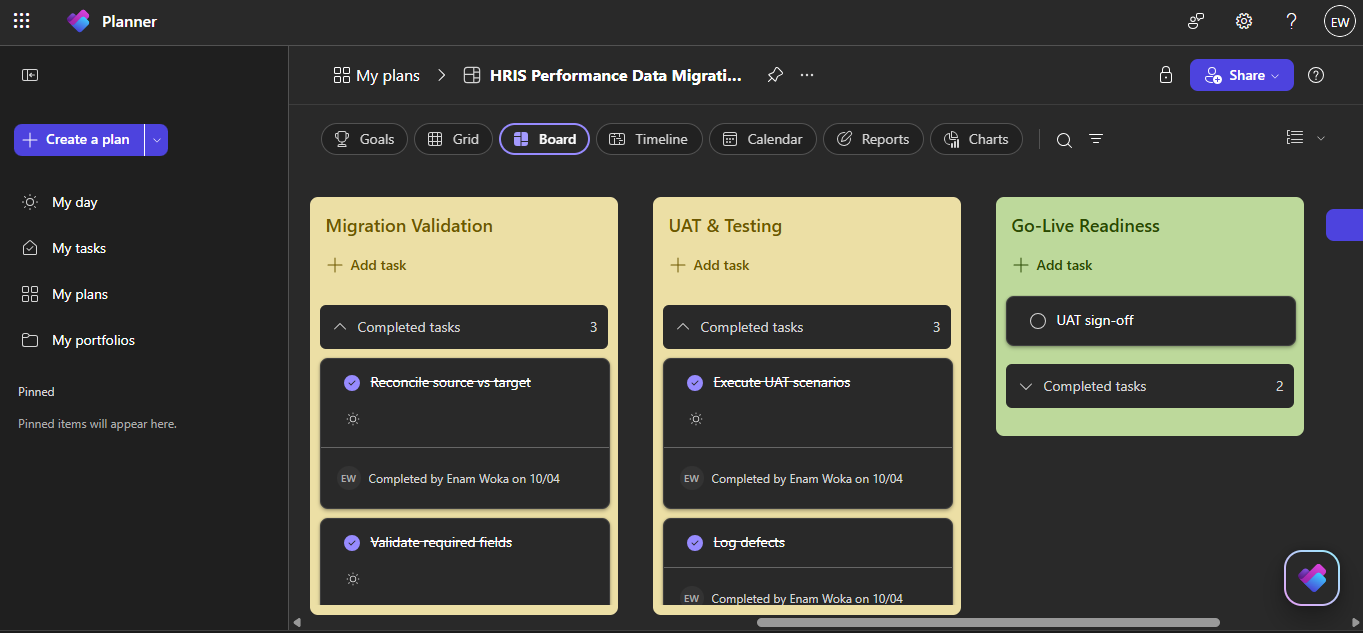This screenshot has height=633, width=1363.
Task: Select the Board view tab
Action: [x=544, y=139]
